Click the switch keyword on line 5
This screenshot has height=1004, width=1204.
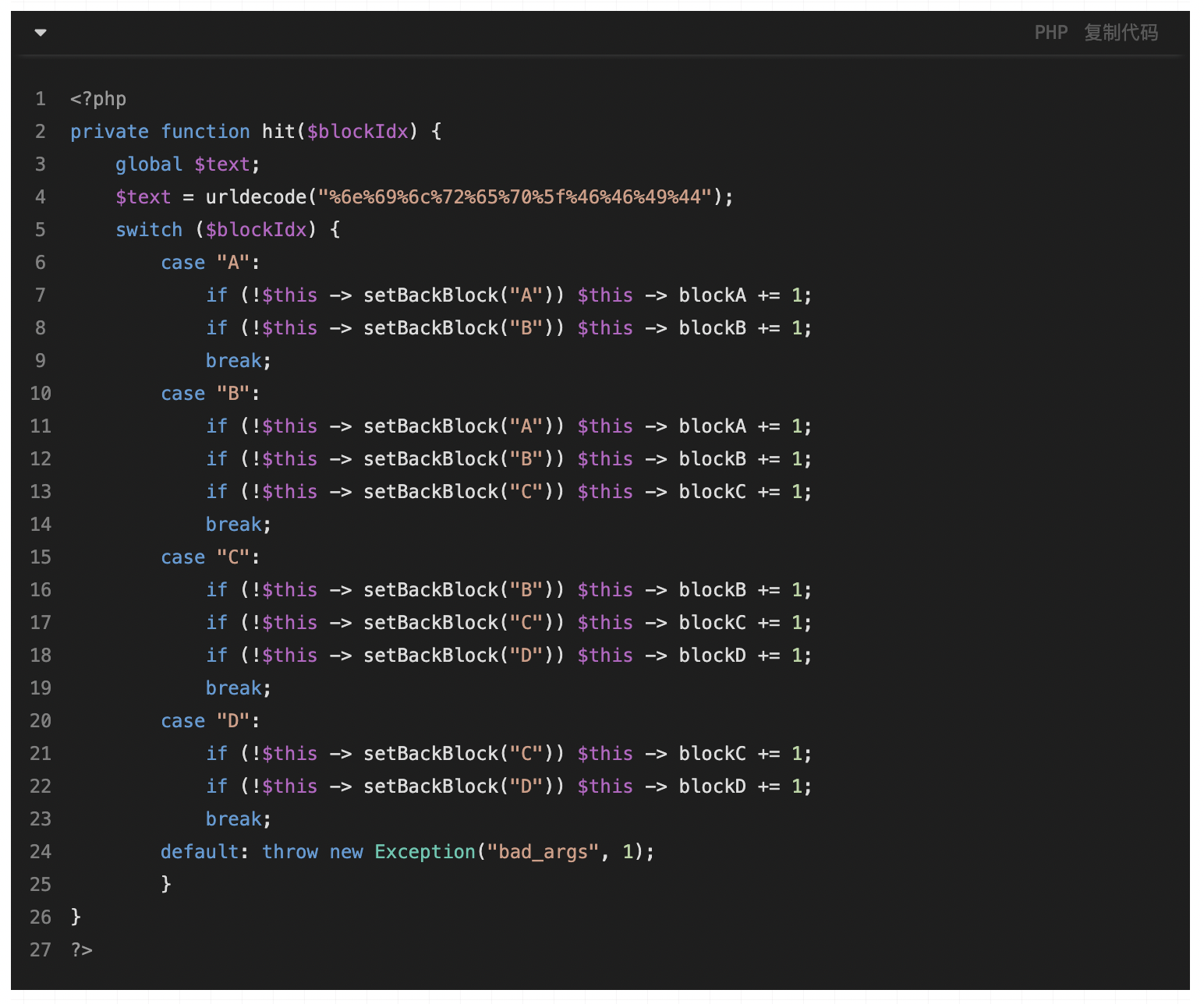coord(149,230)
